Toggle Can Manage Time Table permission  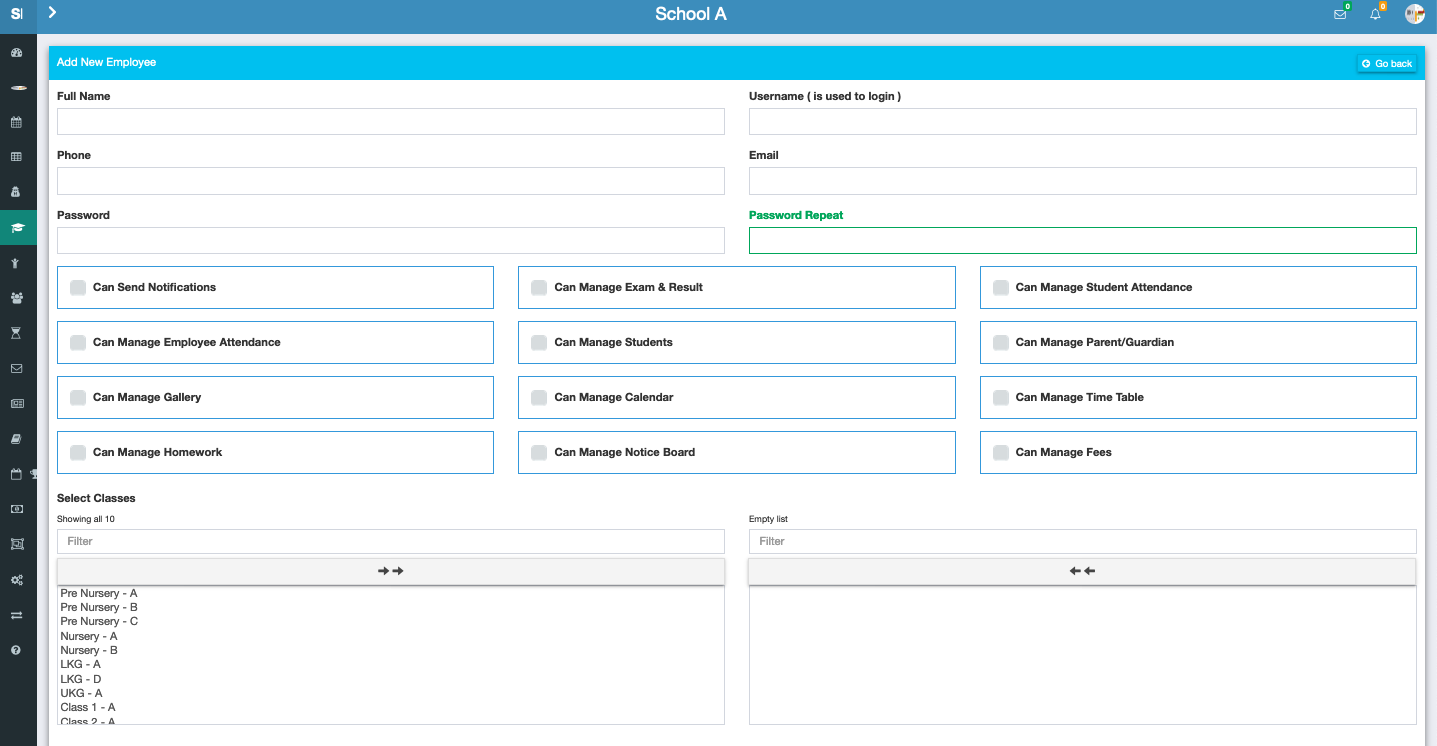(1001, 398)
